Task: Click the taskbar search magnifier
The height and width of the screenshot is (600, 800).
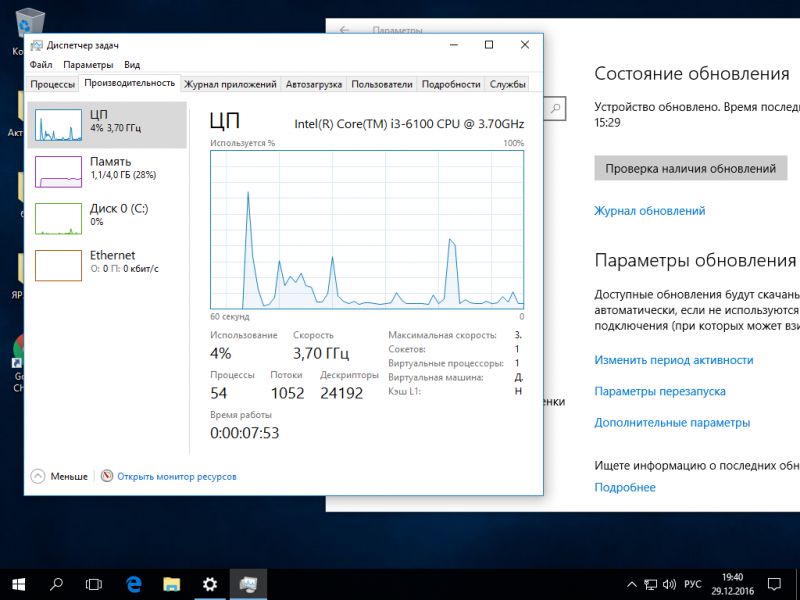Action: click(56, 584)
